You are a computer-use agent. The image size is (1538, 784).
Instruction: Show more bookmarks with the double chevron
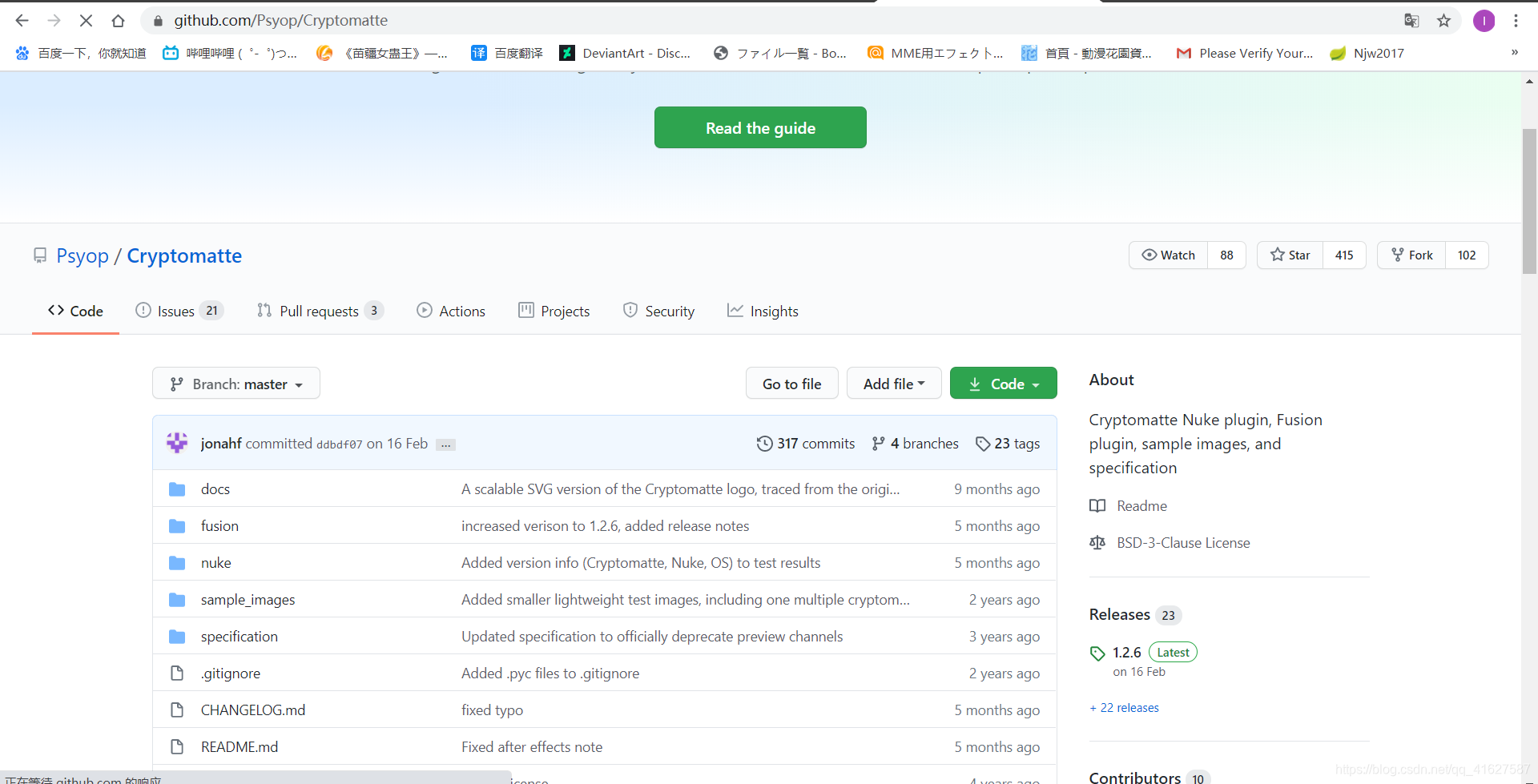[x=1515, y=53]
